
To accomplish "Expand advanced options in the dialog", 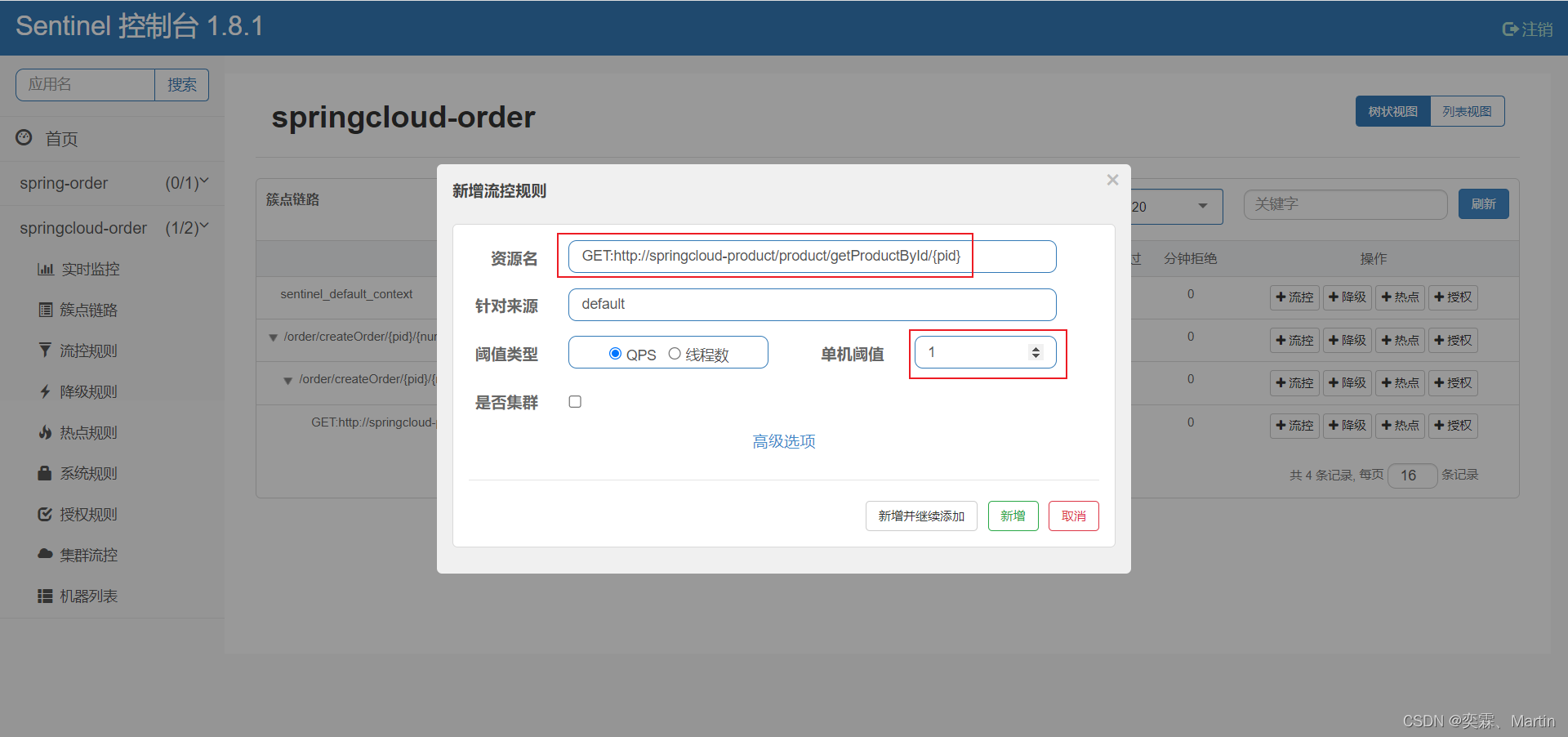I will [x=783, y=441].
